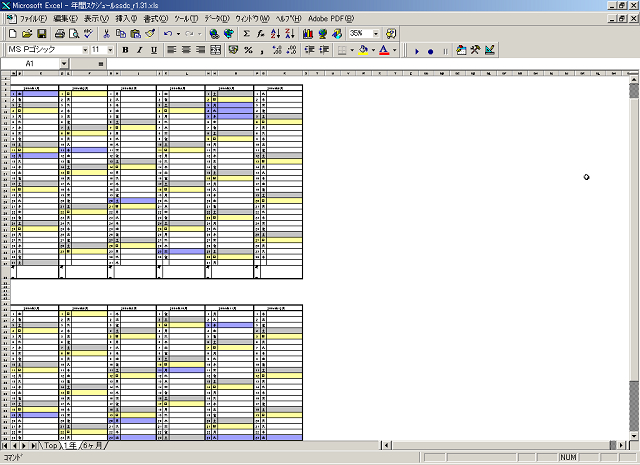
Task: Expand the borders style arrow
Action: click(352, 50)
